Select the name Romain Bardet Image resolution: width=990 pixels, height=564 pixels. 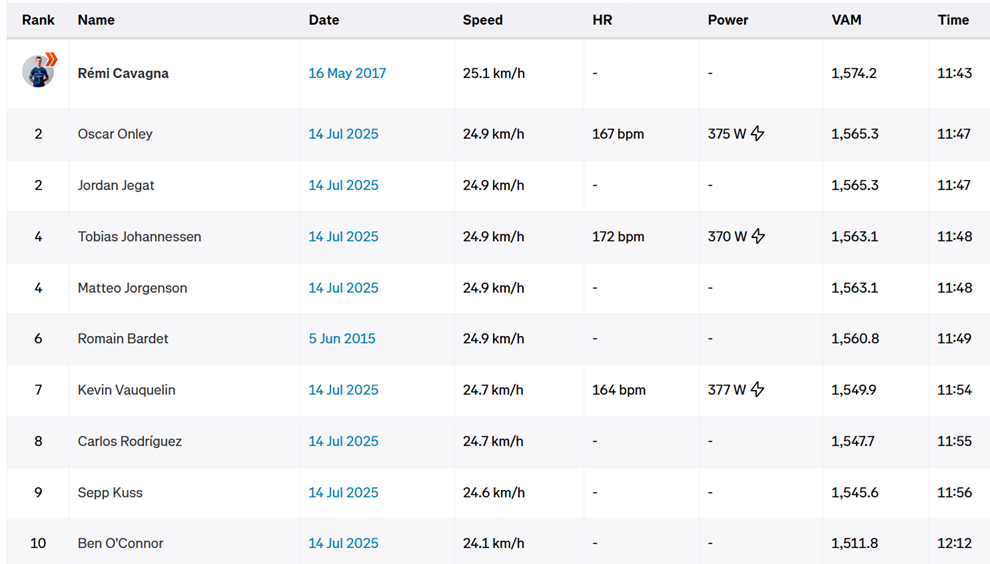pyautogui.click(x=123, y=339)
